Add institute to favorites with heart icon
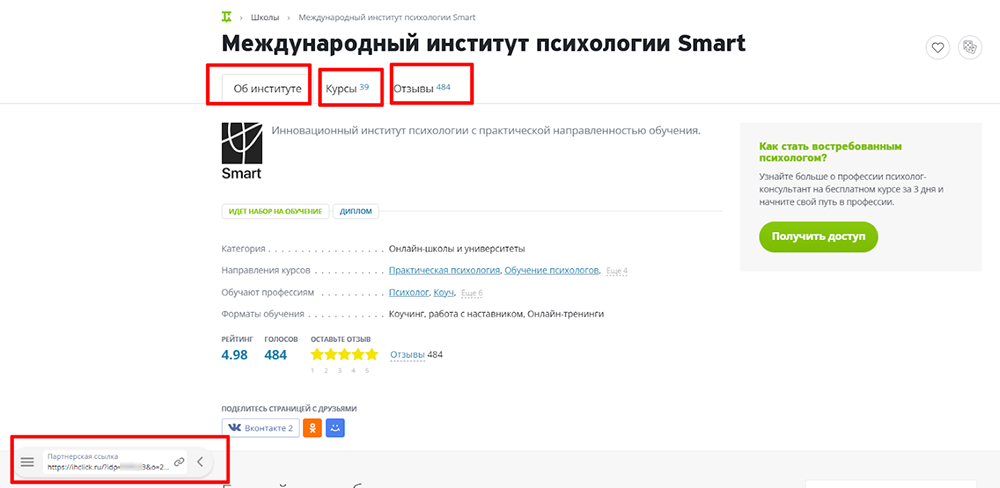The height and width of the screenshot is (488, 1000). click(x=938, y=47)
